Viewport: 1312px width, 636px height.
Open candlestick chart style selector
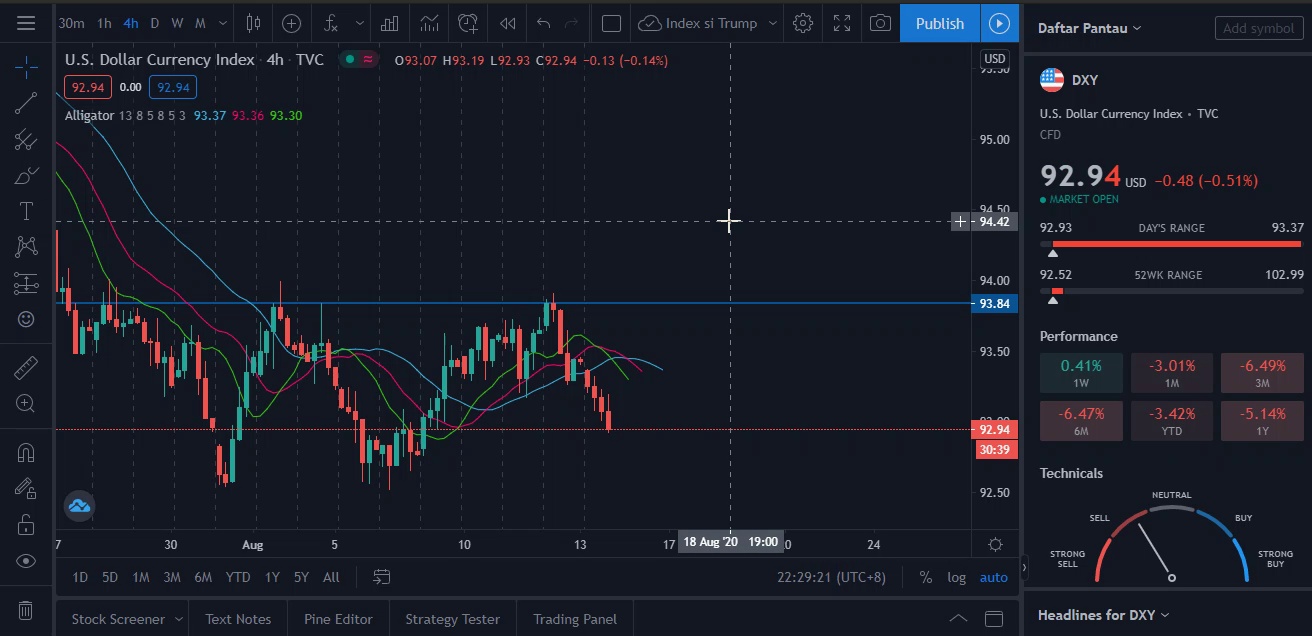point(253,23)
